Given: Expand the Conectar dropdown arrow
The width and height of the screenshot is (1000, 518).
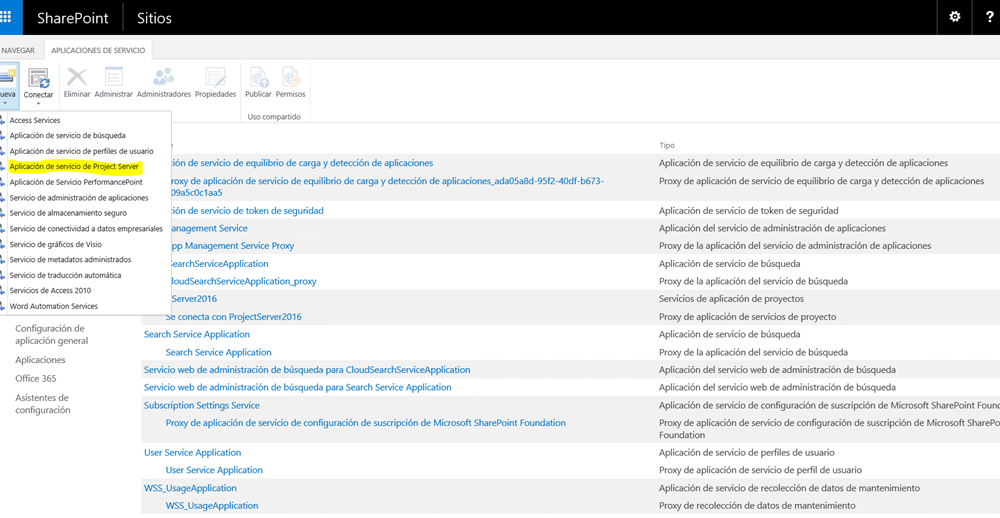Looking at the screenshot, I should pos(38,103).
